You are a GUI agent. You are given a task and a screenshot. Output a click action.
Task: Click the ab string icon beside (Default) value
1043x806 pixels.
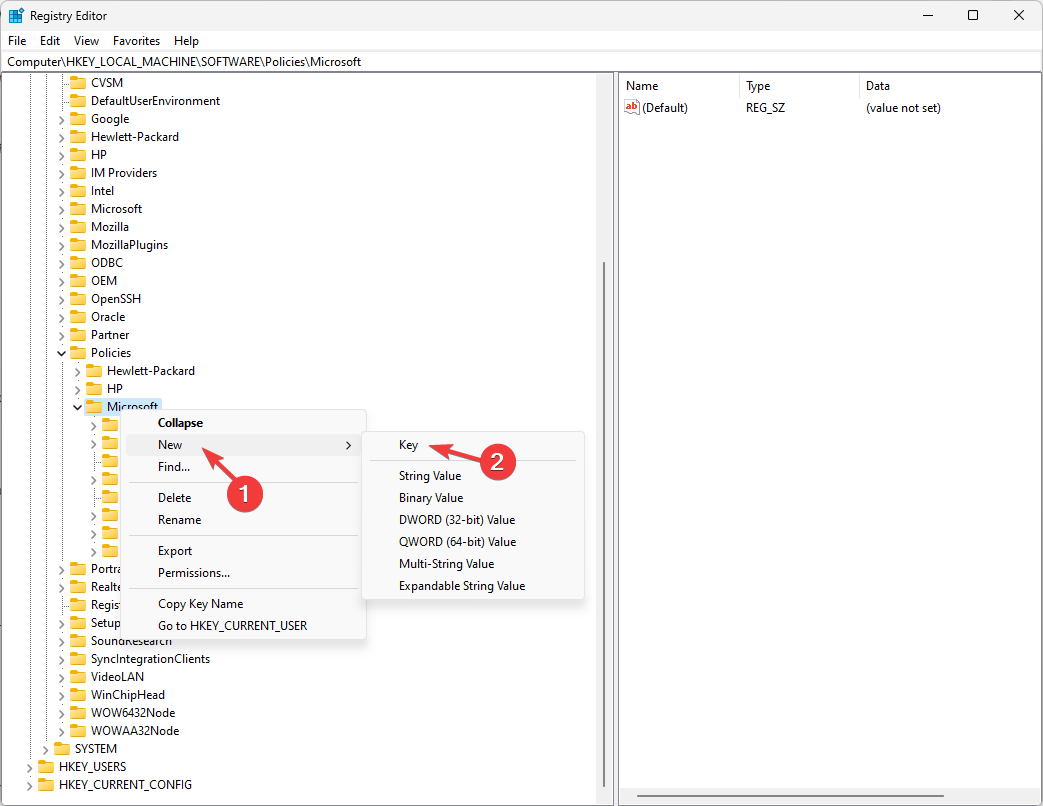pos(633,107)
